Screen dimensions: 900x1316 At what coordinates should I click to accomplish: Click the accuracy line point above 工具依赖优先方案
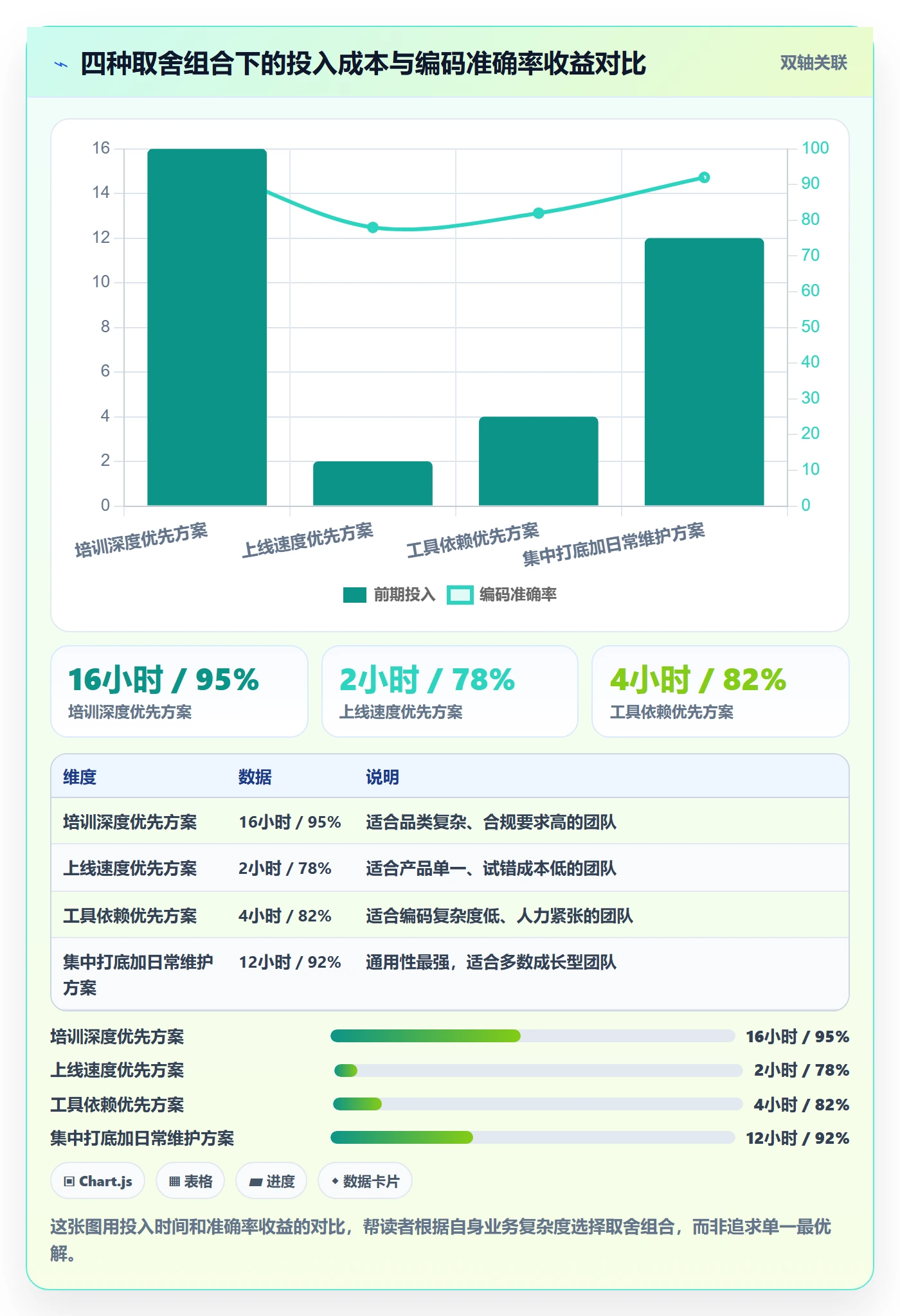pos(539,213)
